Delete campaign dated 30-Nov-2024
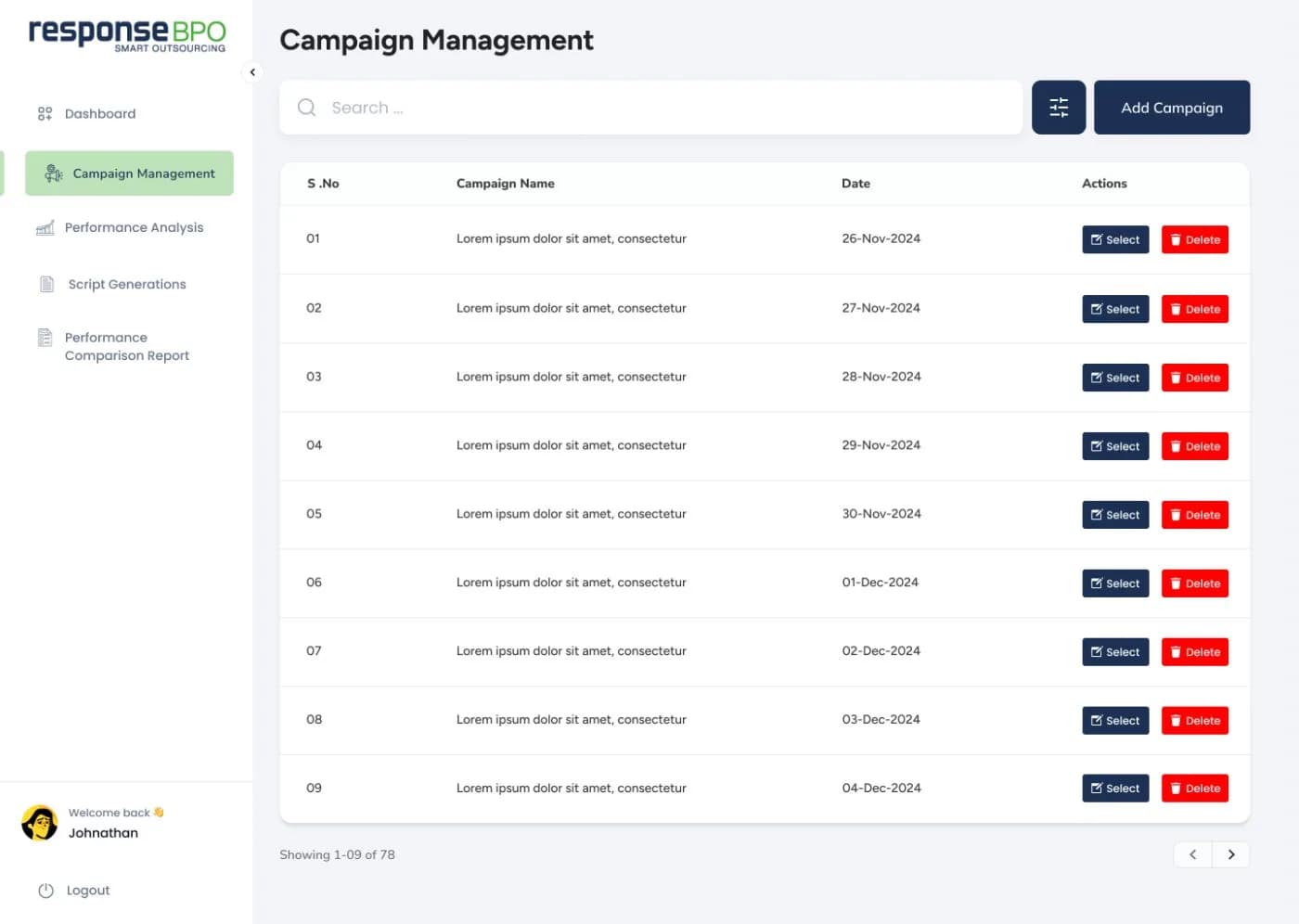 (x=1195, y=515)
